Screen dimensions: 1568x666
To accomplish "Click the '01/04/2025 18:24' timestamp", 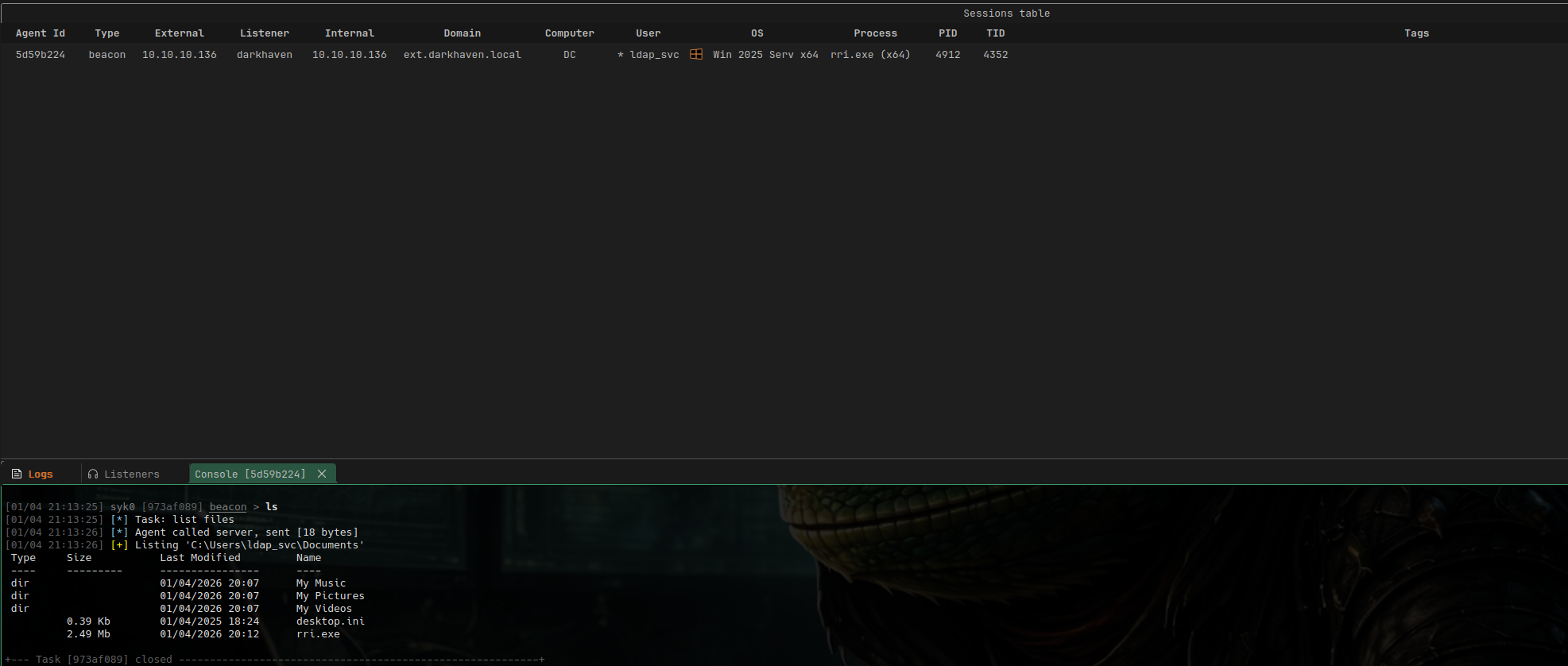I will pos(210,621).
